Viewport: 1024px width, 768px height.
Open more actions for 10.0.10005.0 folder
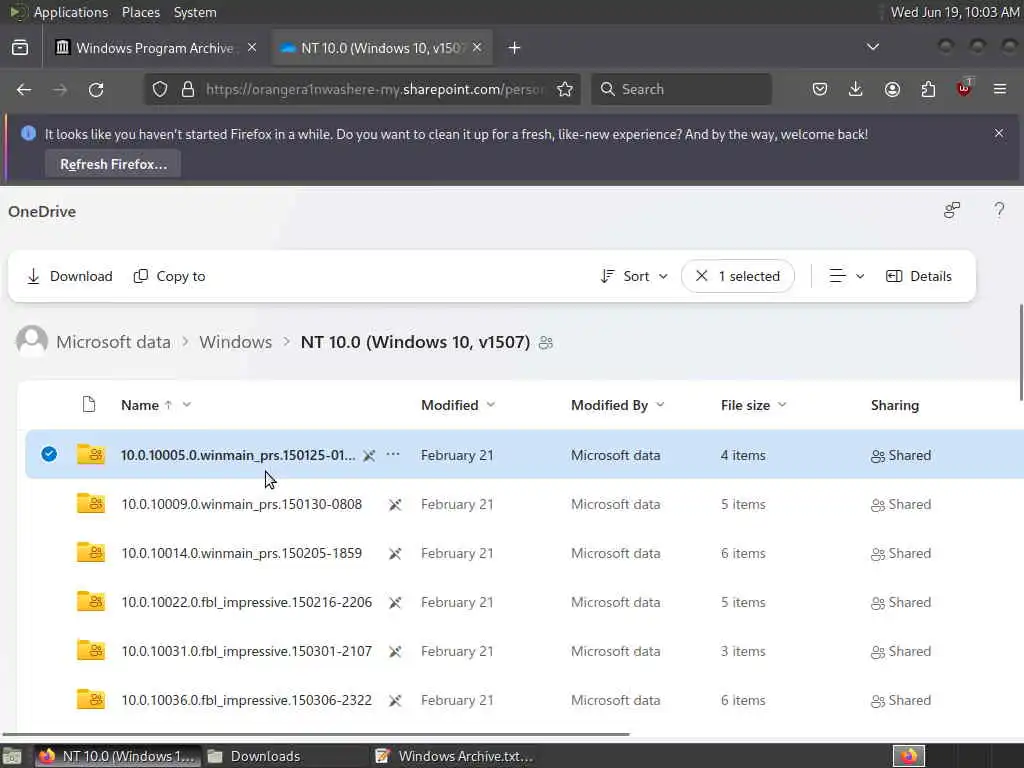392,454
